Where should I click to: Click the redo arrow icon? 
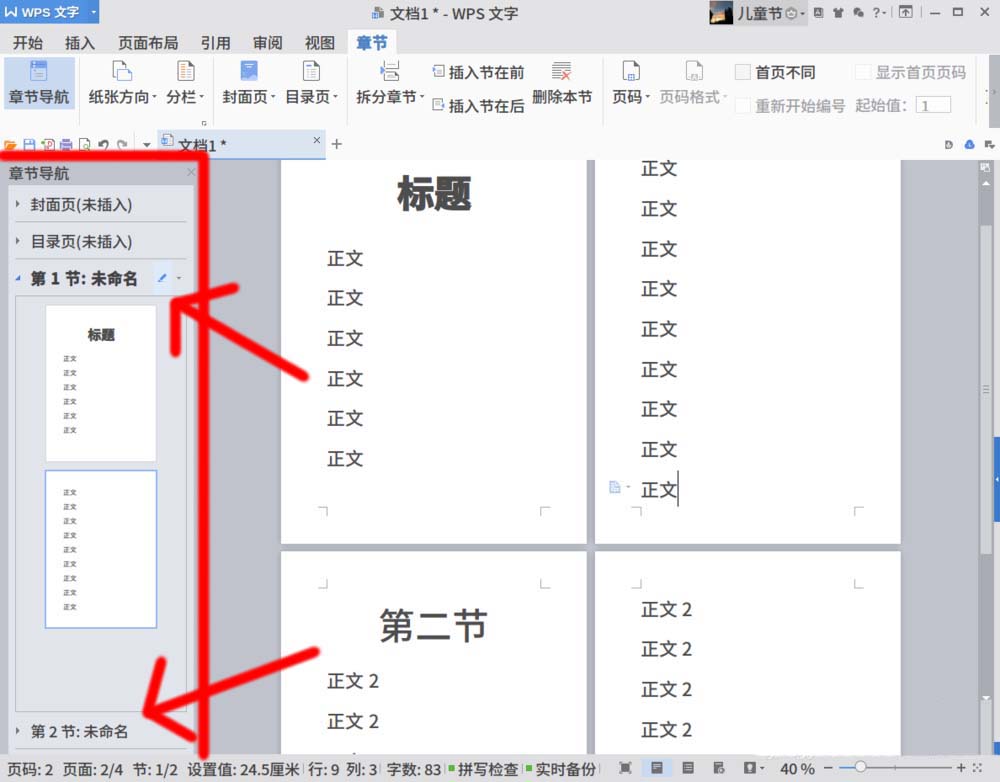pos(122,145)
